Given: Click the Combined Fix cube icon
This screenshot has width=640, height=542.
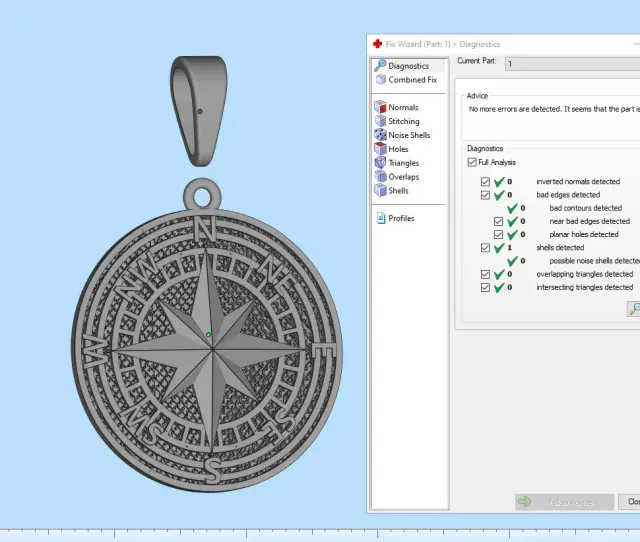Looking at the screenshot, I should 380,80.
